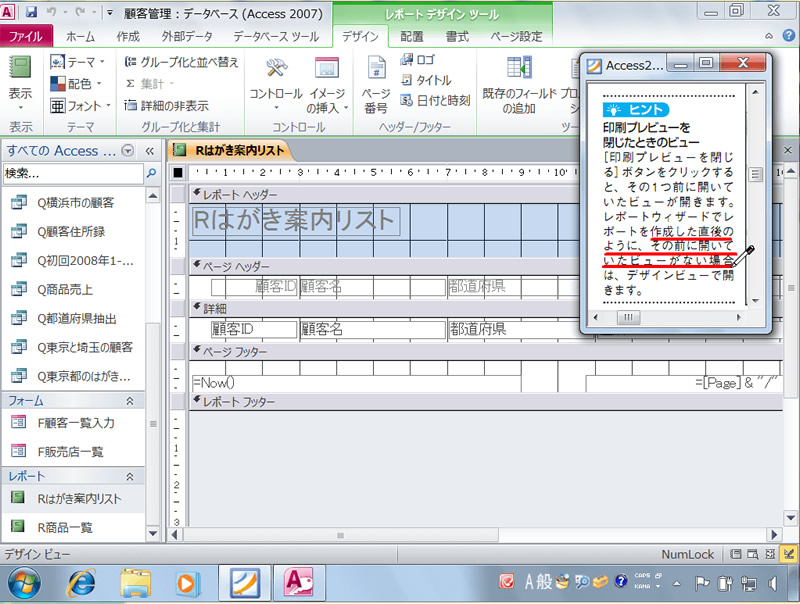Open the フォント fonts icon

tap(57, 106)
